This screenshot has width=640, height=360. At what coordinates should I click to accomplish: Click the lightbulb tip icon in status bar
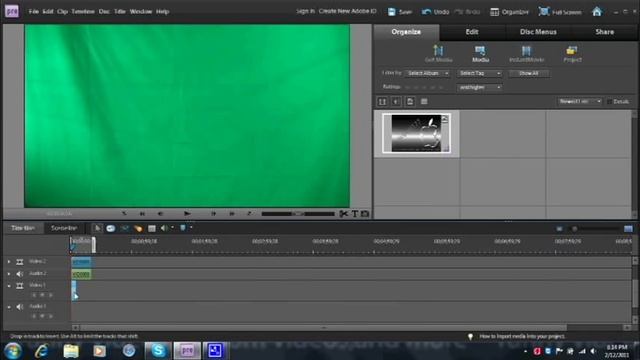[470, 336]
